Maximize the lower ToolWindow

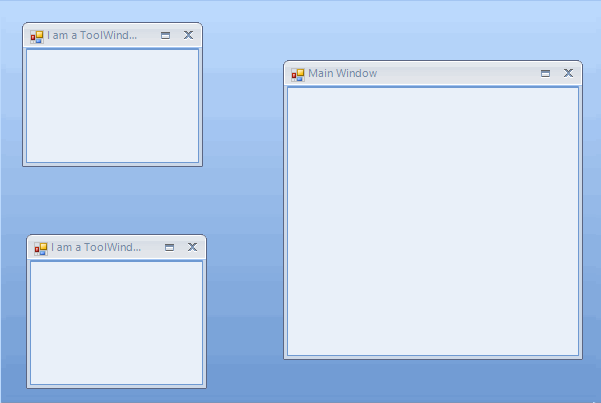pyautogui.click(x=170, y=247)
